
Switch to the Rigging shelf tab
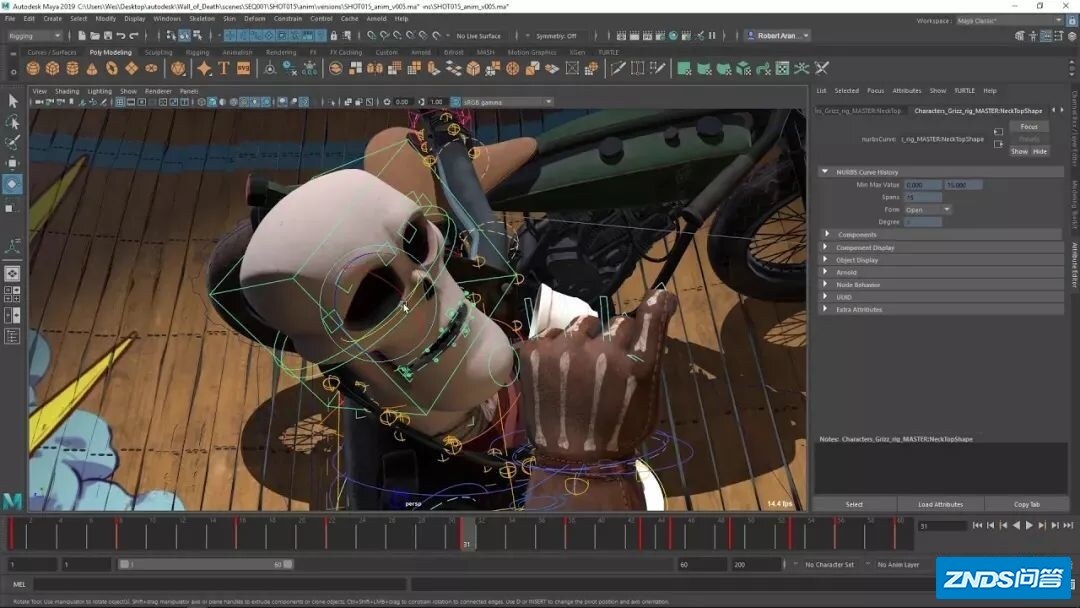[x=197, y=52]
